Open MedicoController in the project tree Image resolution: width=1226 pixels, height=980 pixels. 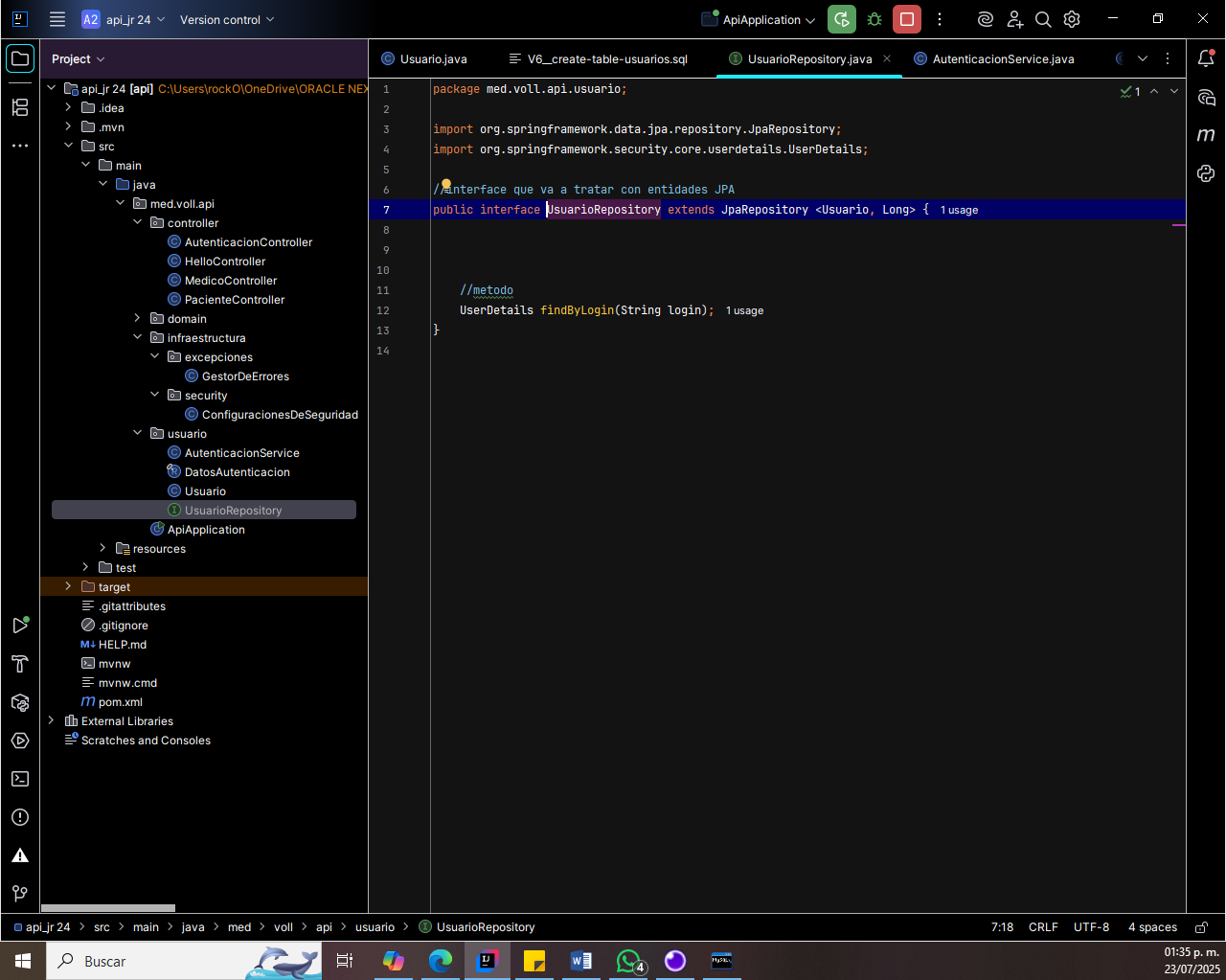(231, 281)
